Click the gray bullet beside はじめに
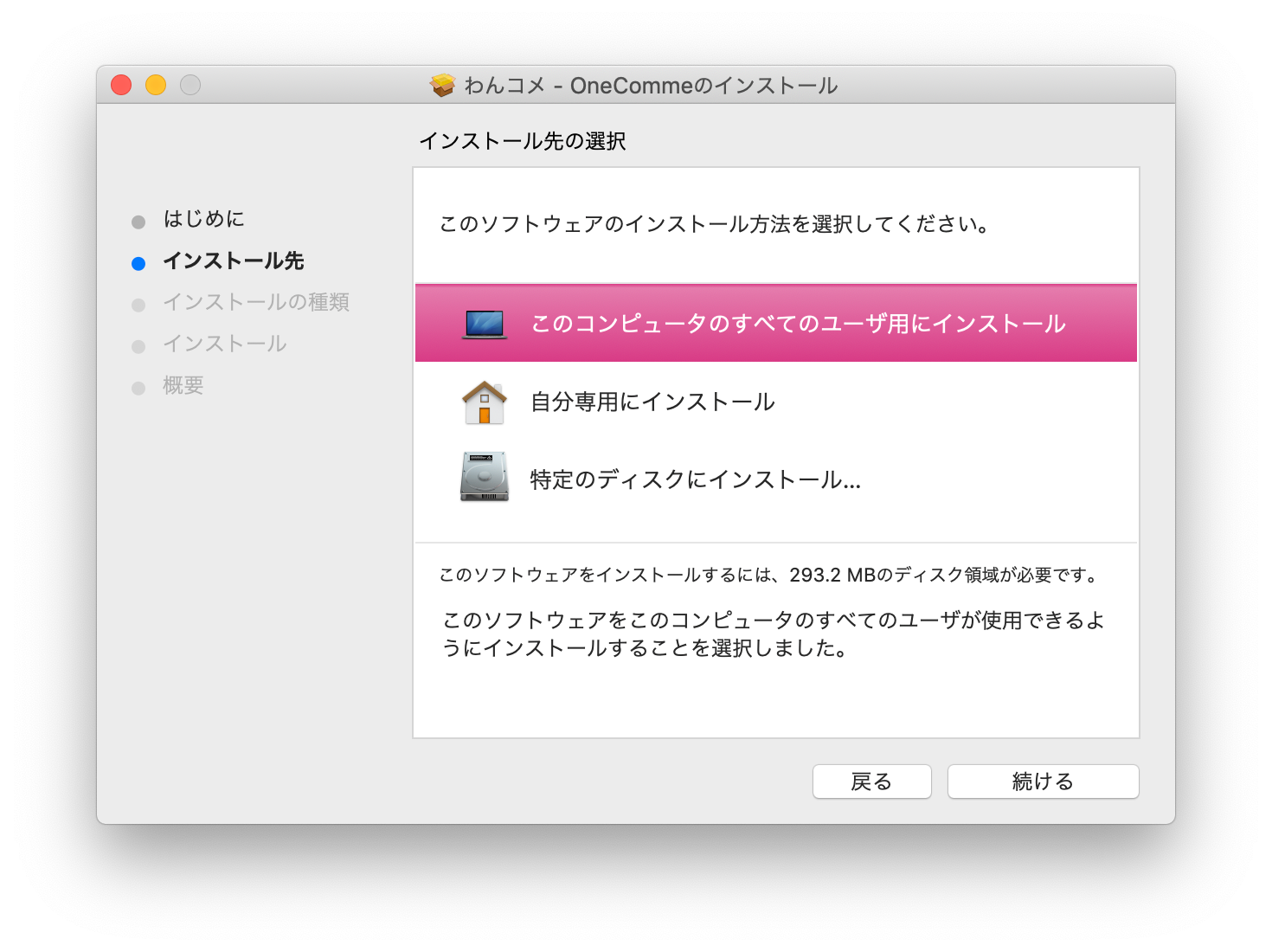Screen dimensions: 1272x952 click(138, 222)
